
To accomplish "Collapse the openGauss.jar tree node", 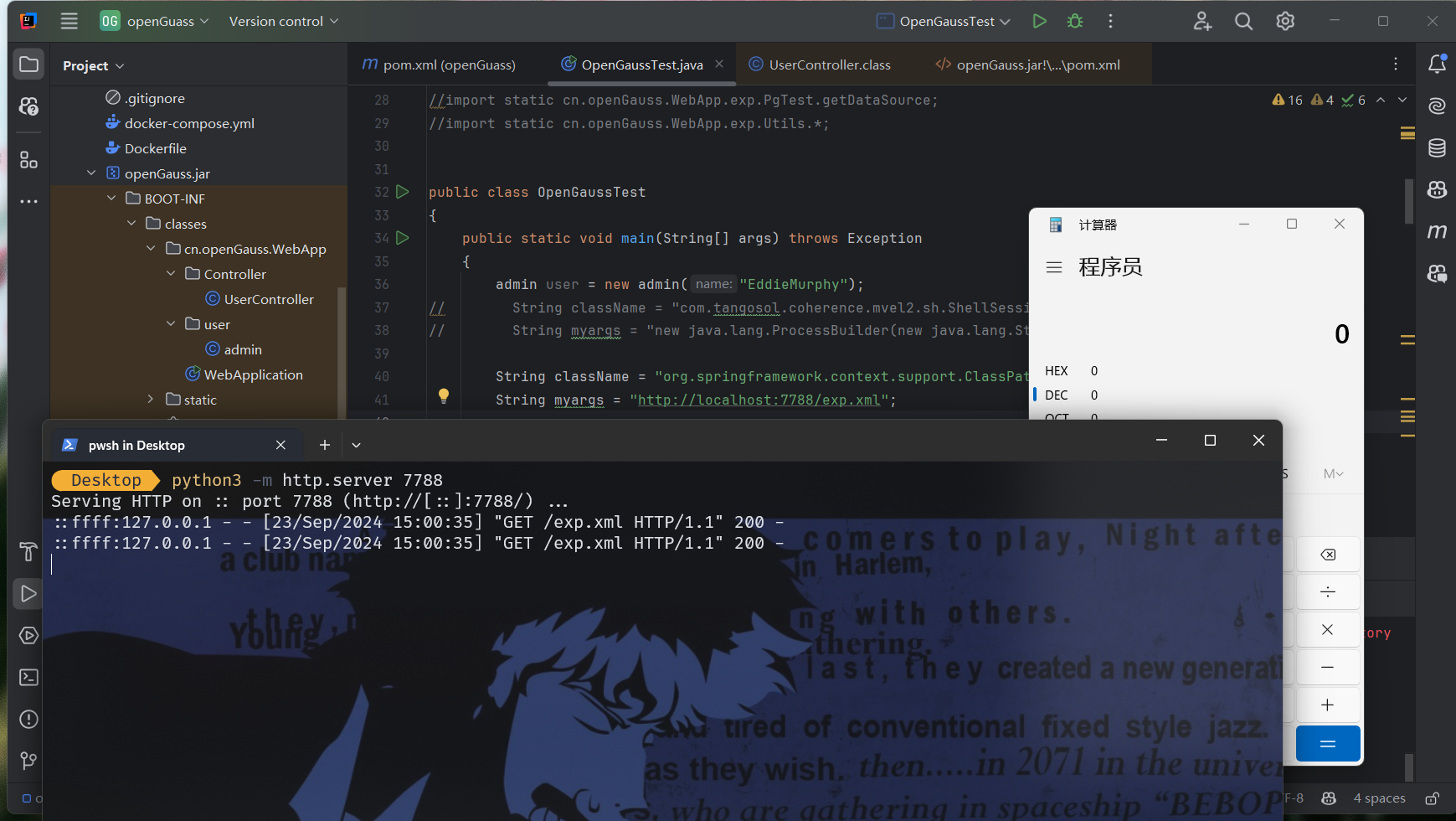I will pyautogui.click(x=91, y=173).
